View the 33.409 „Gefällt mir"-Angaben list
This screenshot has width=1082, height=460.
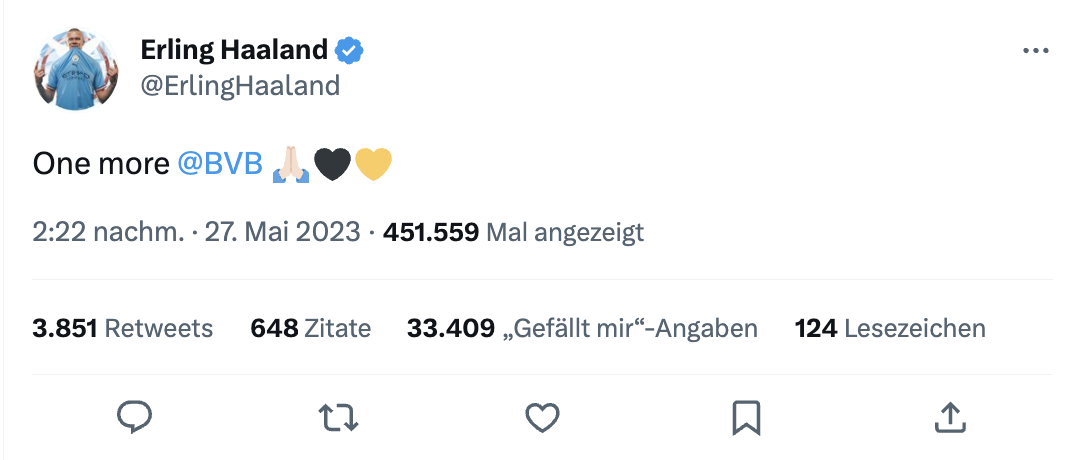[582, 328]
